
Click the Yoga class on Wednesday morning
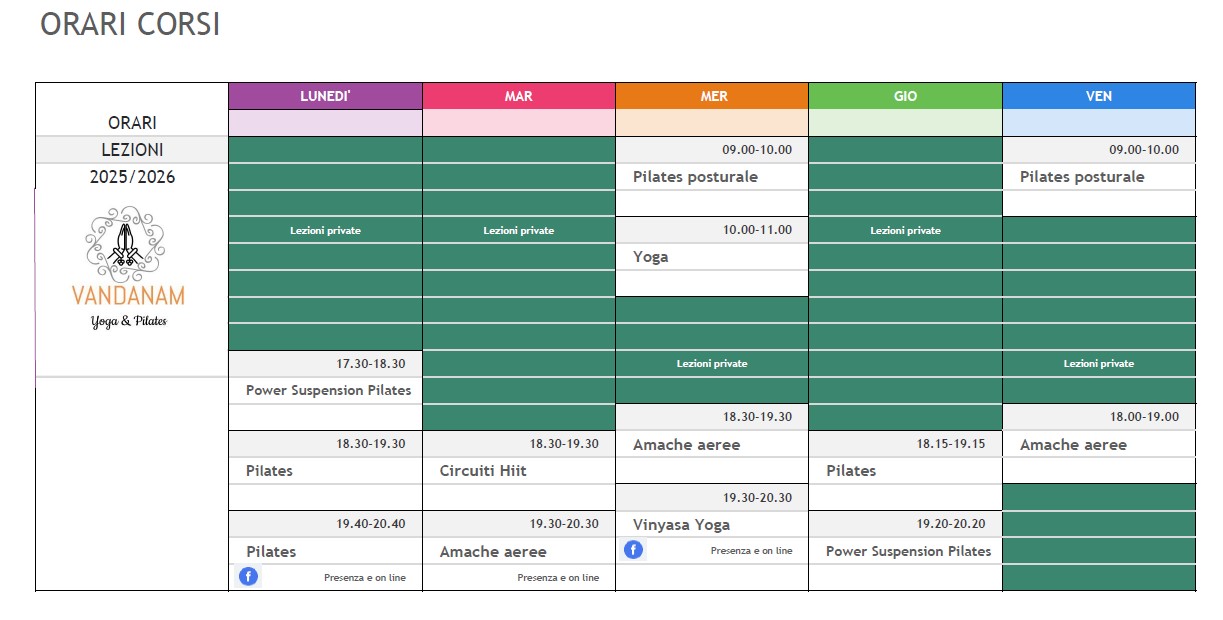(650, 257)
